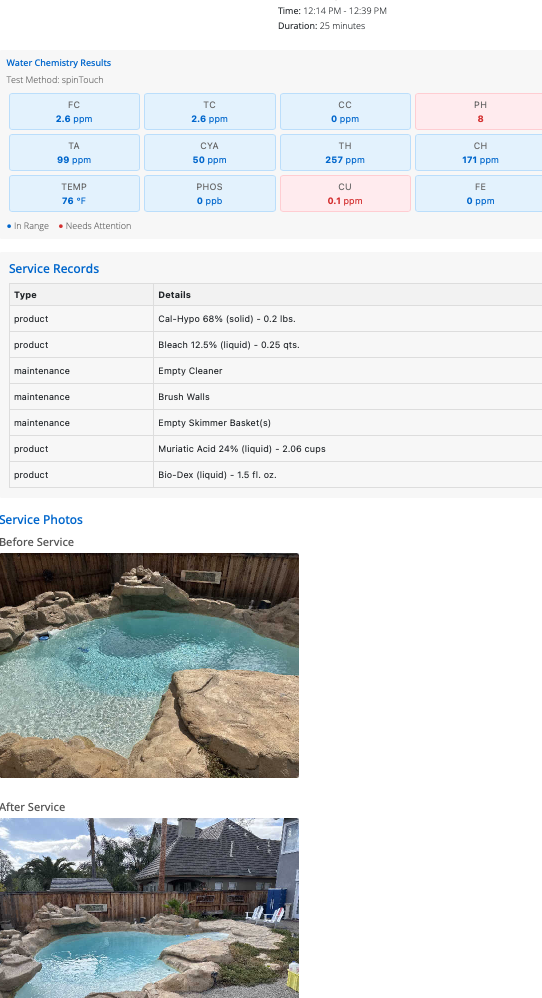Click the product type cell for Cal-Hypo
Viewport: 542px width, 998px height.
point(81,319)
